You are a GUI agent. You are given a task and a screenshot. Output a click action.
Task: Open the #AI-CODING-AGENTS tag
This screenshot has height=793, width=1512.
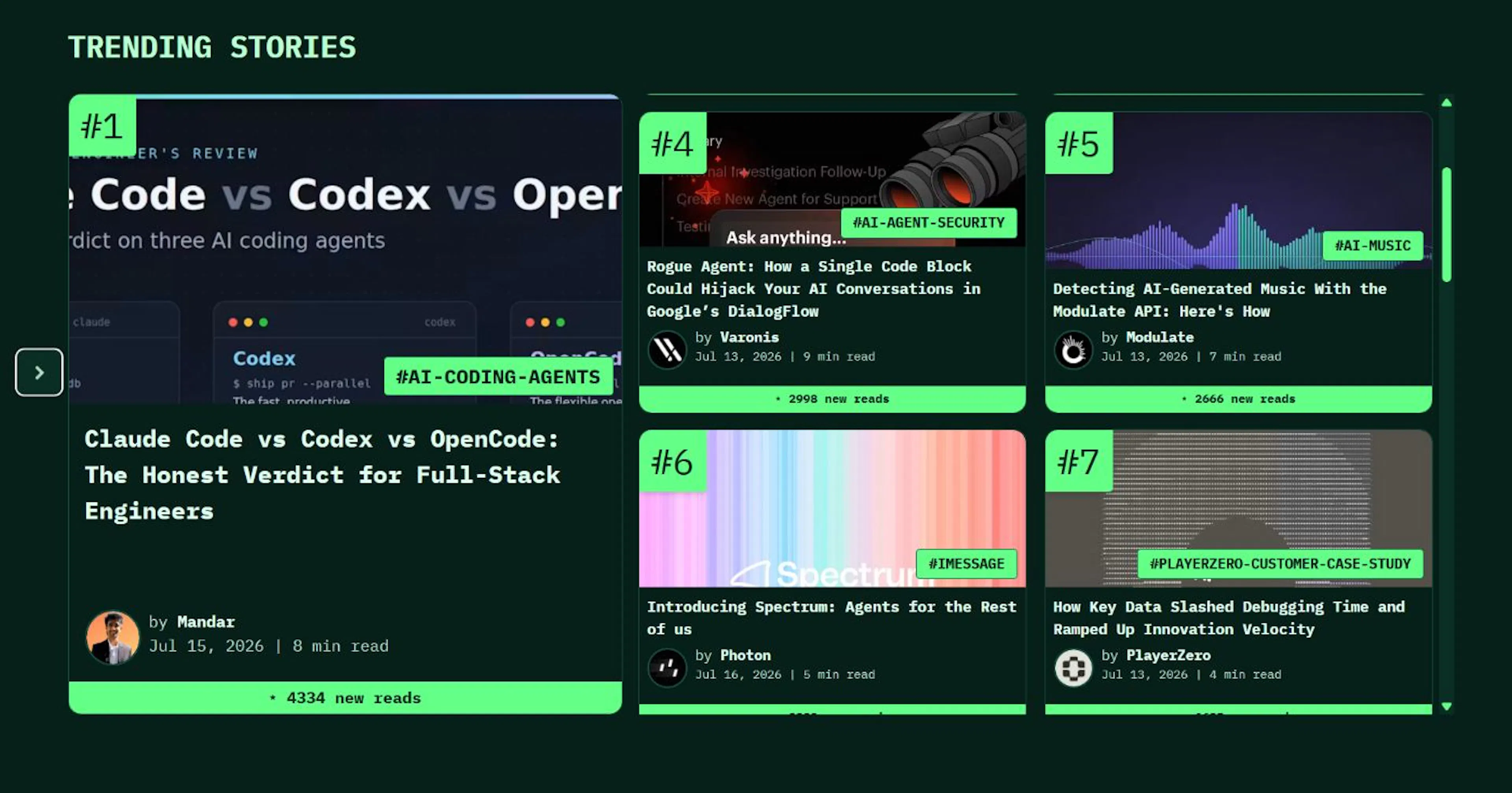[498, 377]
